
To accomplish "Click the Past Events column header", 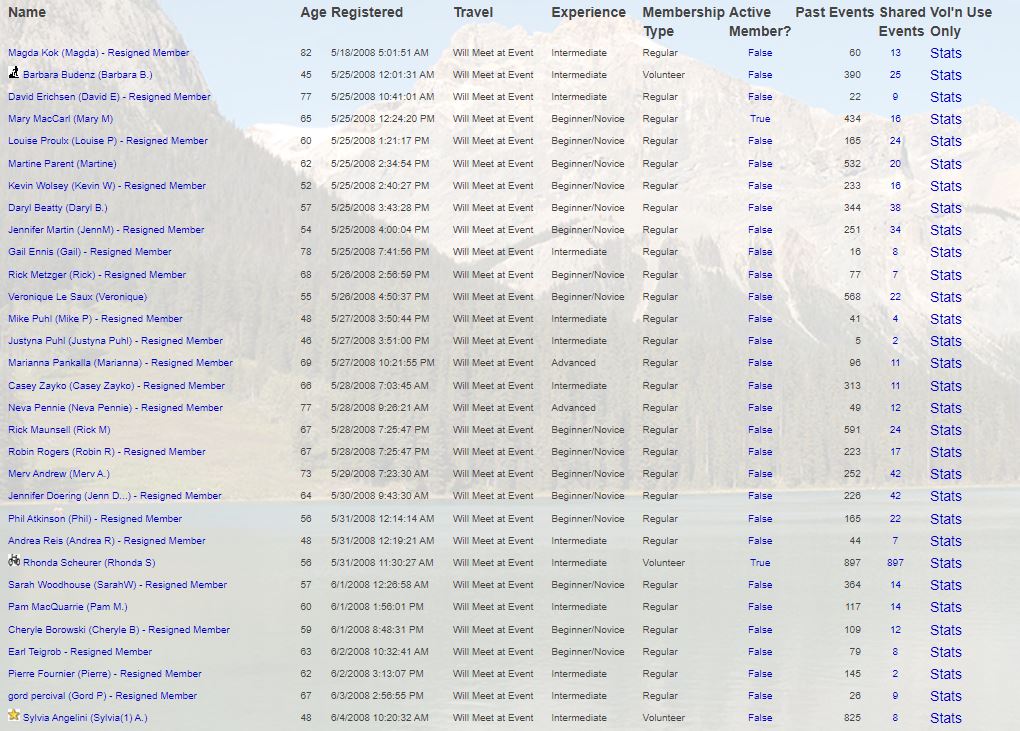I will coord(833,13).
